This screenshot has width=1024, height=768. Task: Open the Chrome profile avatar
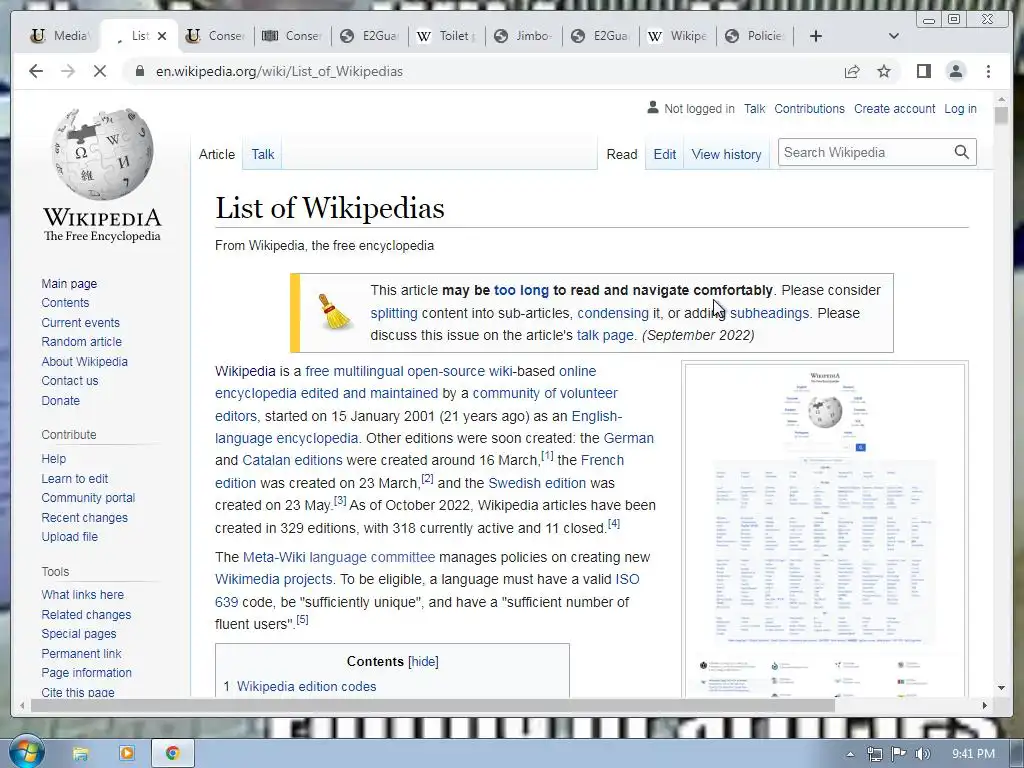click(955, 71)
